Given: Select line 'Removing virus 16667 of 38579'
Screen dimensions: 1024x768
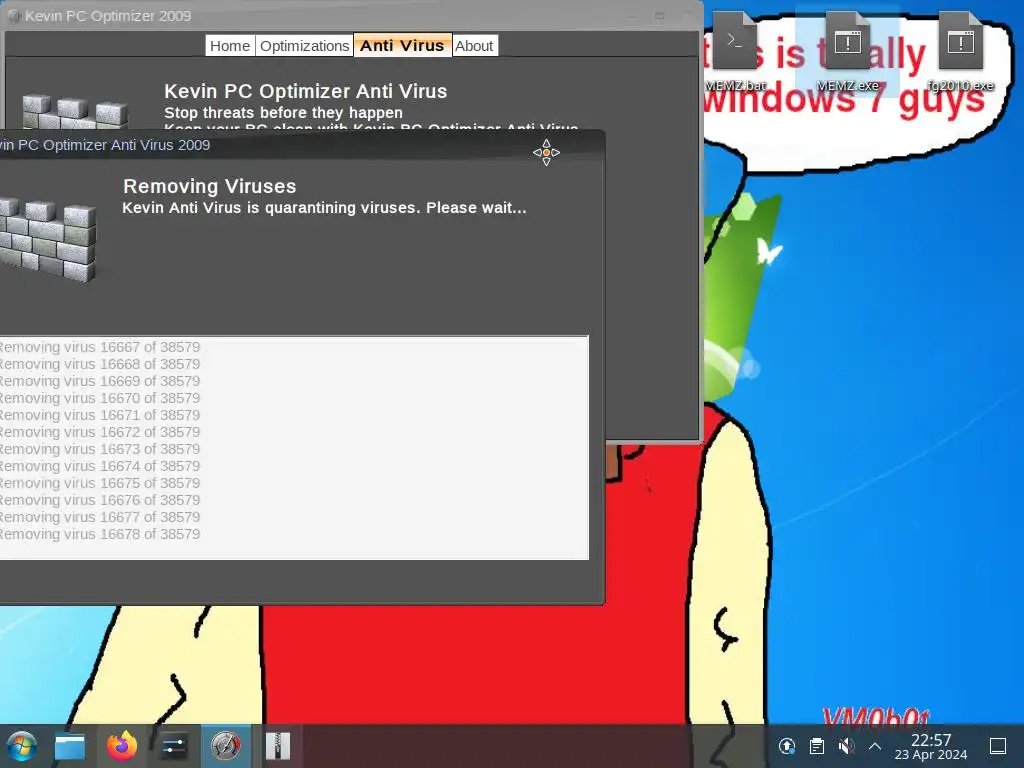Looking at the screenshot, I should click(x=99, y=347).
